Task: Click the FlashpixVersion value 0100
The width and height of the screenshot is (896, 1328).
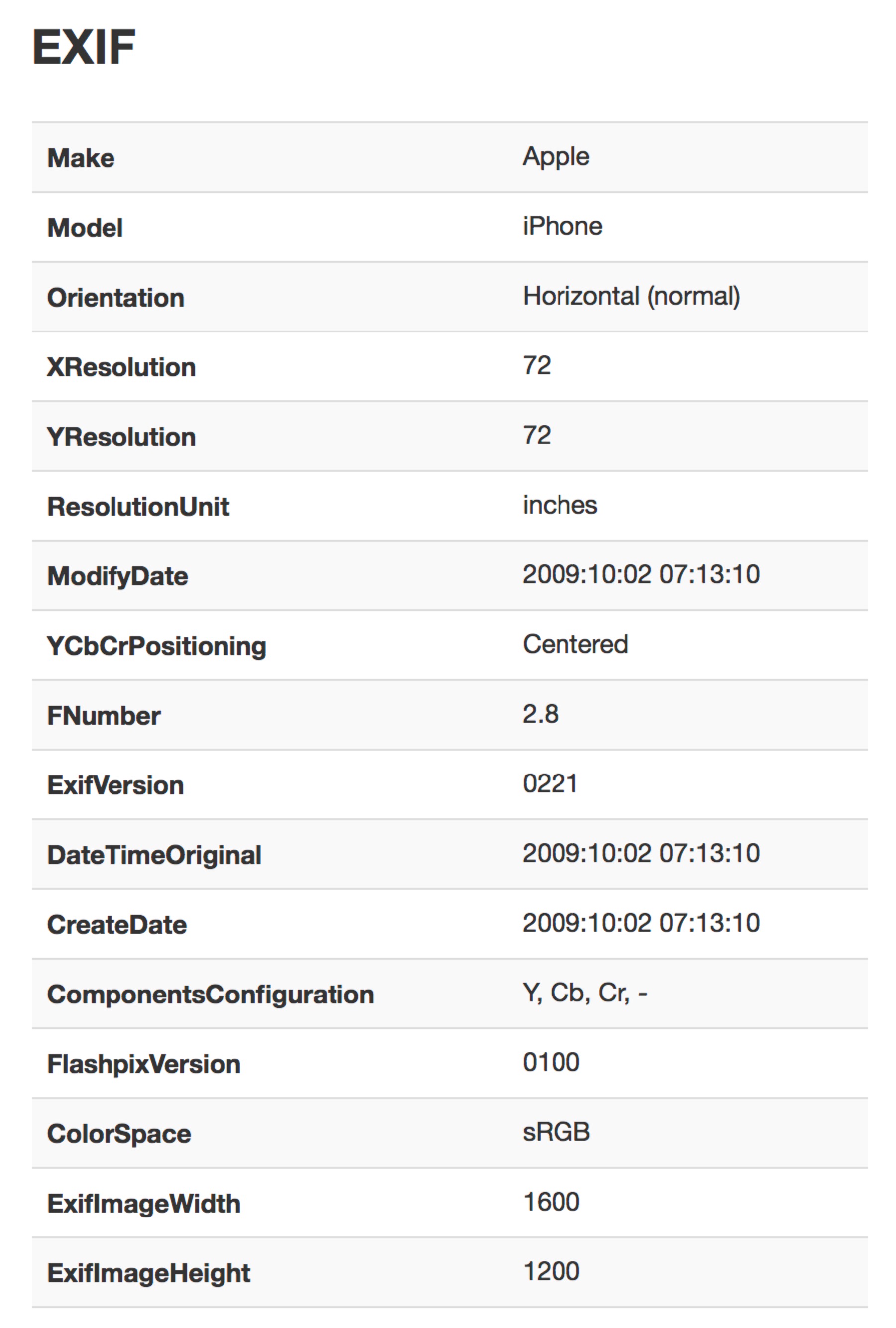Action: coord(551,1063)
